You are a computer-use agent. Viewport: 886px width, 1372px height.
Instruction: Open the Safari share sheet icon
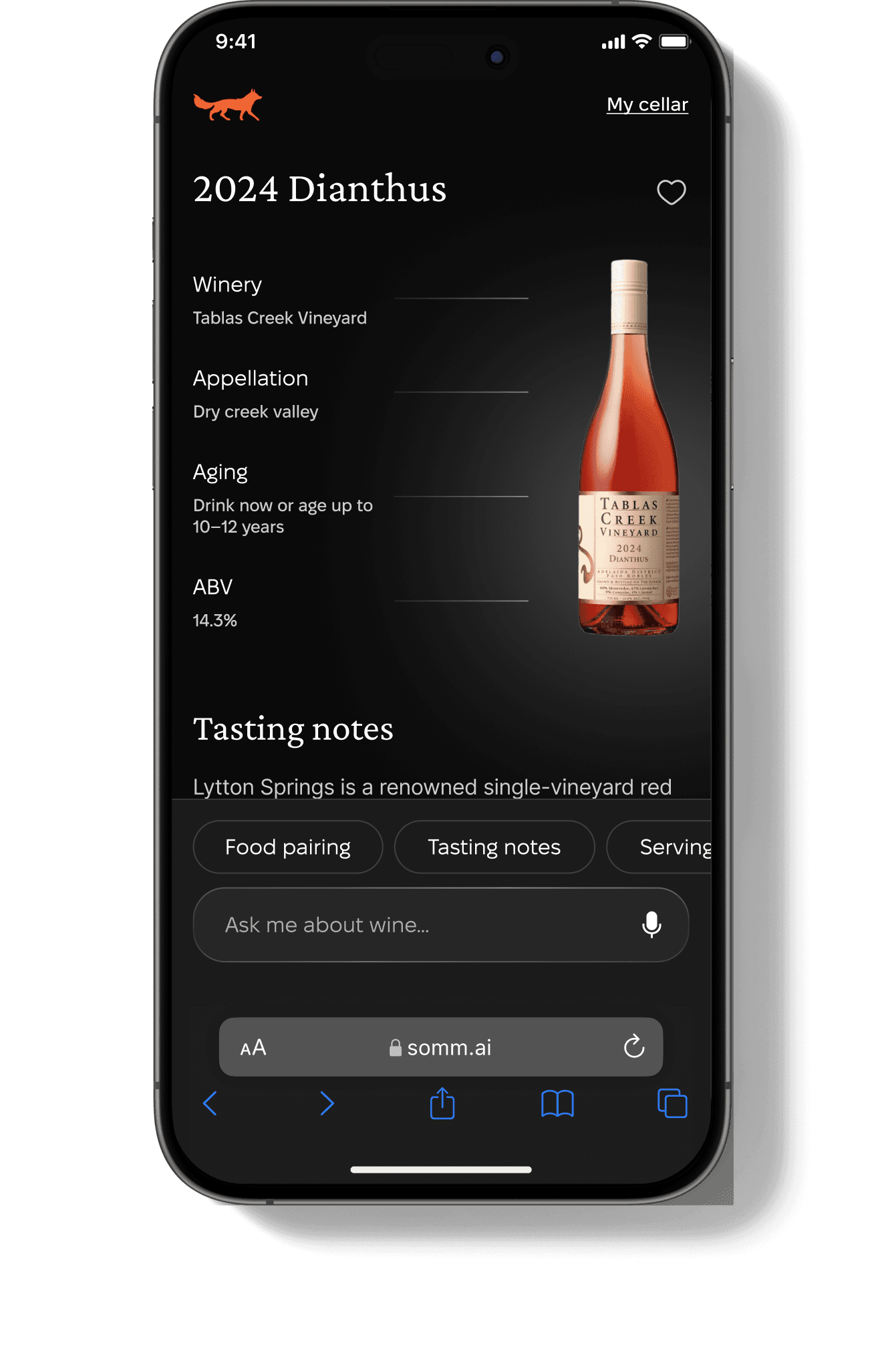(x=442, y=1103)
